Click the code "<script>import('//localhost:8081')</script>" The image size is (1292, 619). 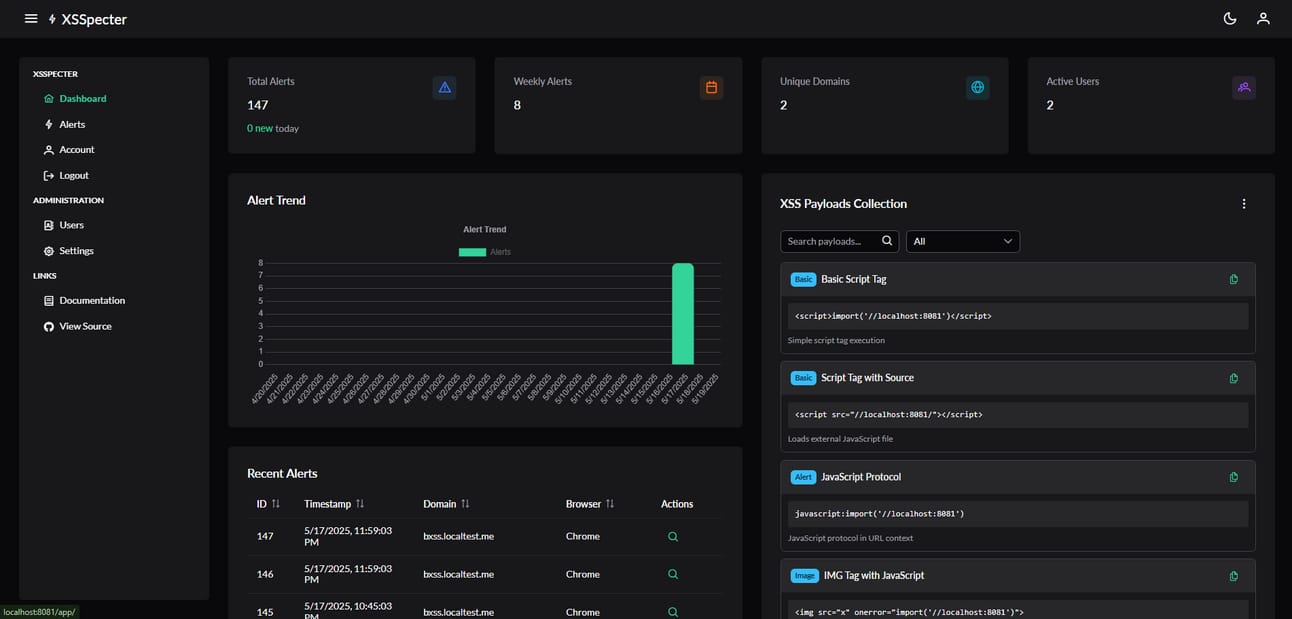click(x=893, y=316)
